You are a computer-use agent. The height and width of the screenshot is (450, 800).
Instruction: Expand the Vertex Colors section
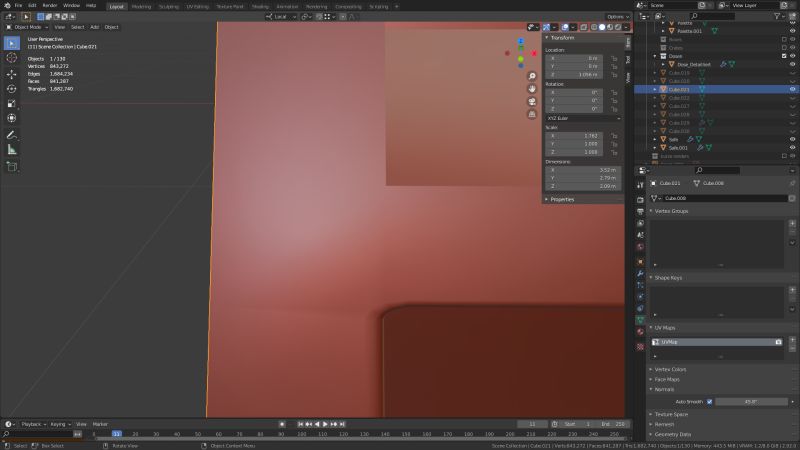pyautogui.click(x=670, y=369)
